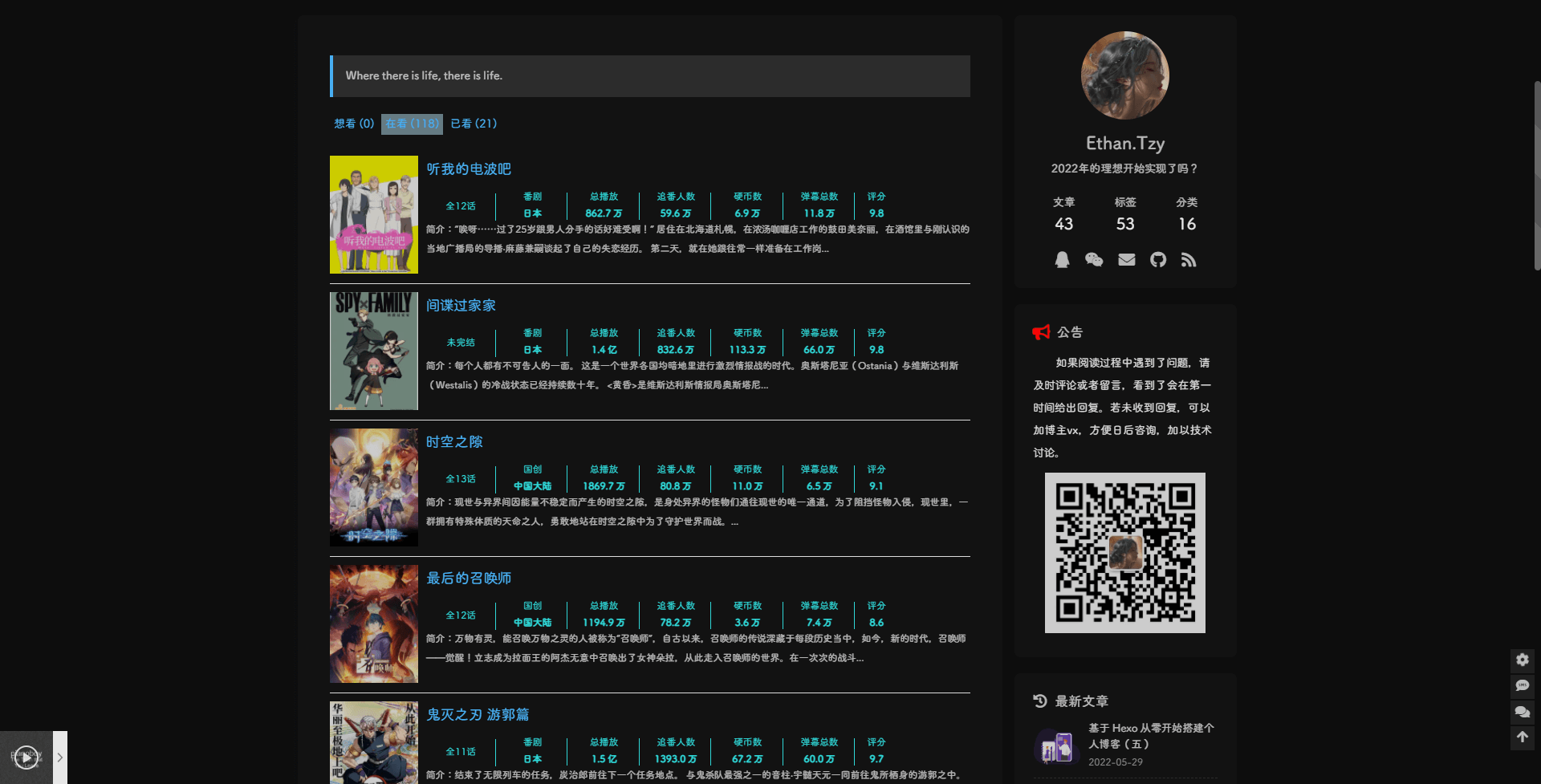This screenshot has width=1541, height=784.
Task: Click the back-to-top arrow button
Action: 1522,737
